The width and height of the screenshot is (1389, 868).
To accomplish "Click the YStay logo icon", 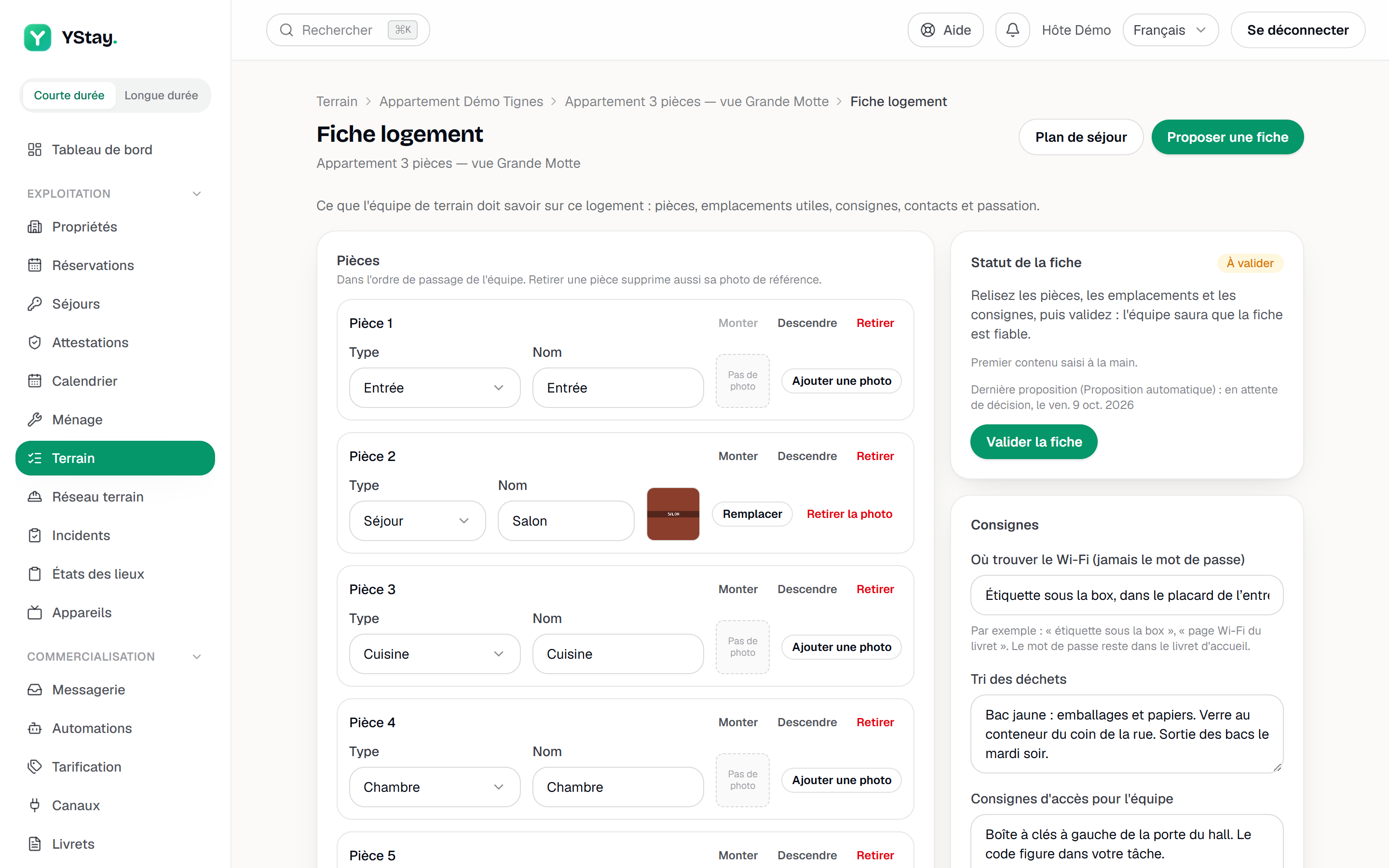I will pos(37,37).
